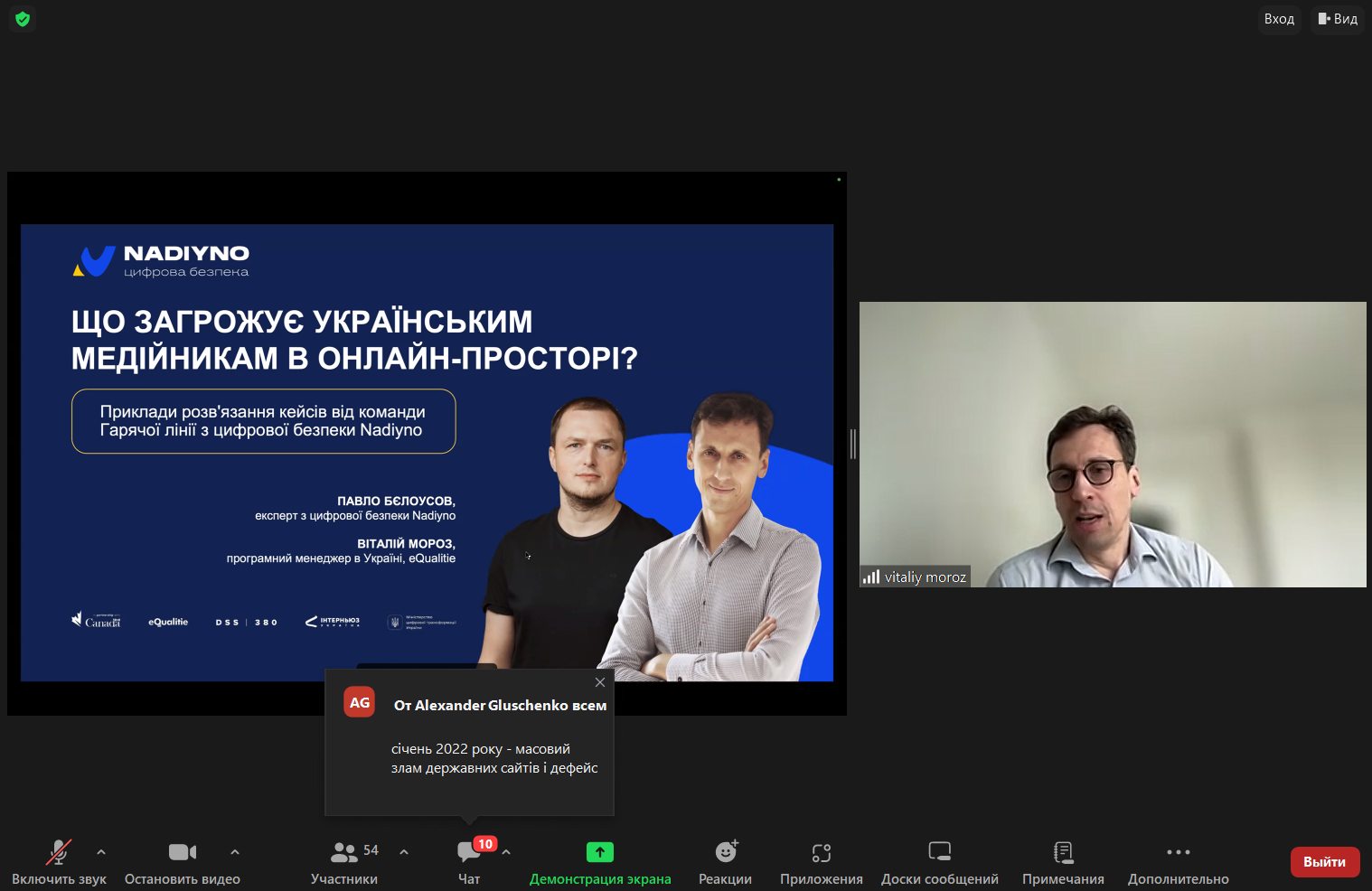
Task: Select vitaliy moroz video tile
Action: (1113, 445)
